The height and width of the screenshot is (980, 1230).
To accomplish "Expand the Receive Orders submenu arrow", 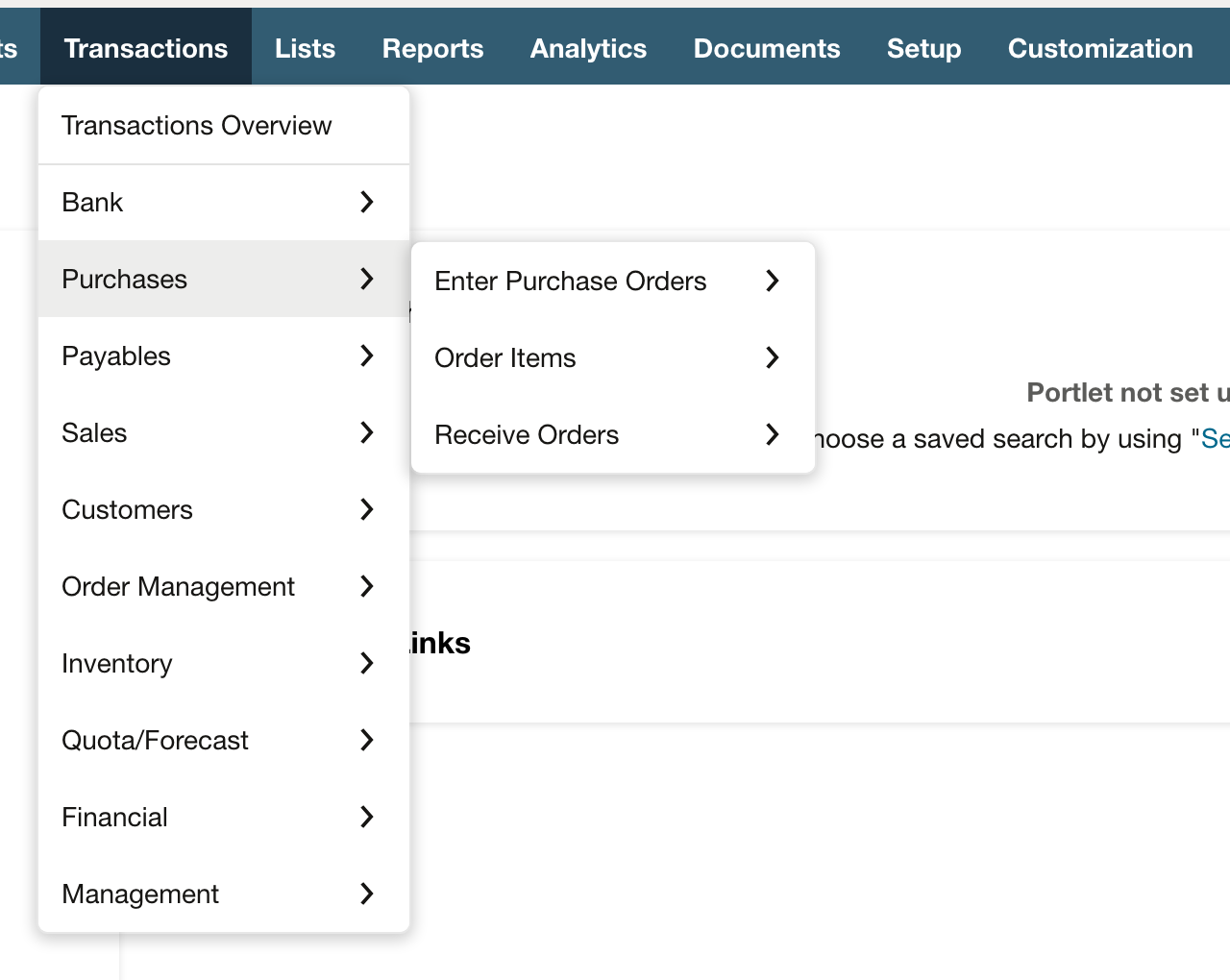I will tap(772, 434).
